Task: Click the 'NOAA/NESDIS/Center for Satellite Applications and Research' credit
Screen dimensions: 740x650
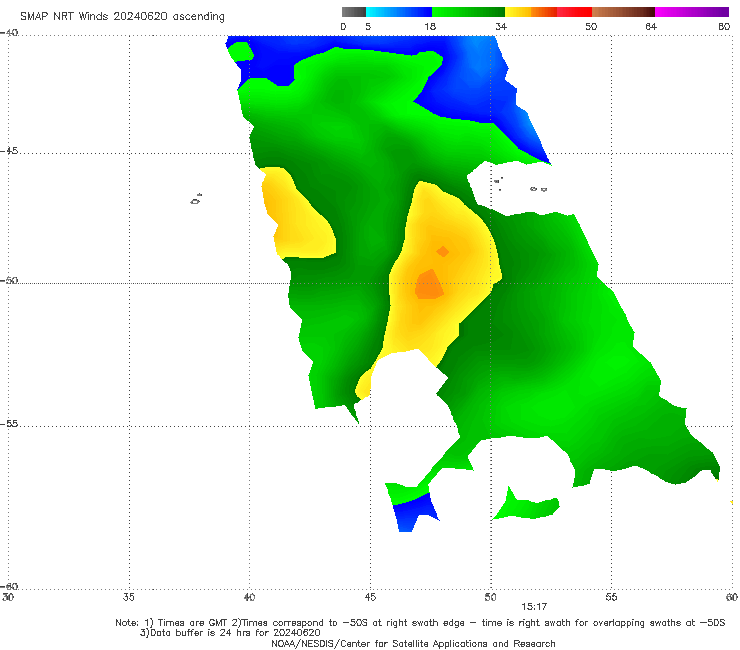Action: (x=413, y=644)
